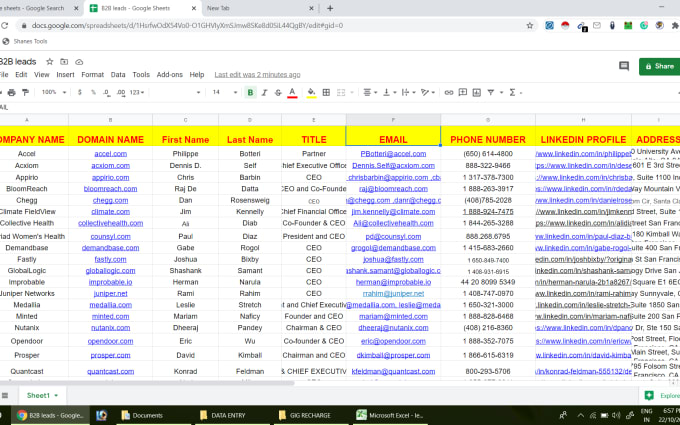This screenshot has width=680, height=425.
Task: Click the Shanes Tools bookmark
Action: [25, 41]
